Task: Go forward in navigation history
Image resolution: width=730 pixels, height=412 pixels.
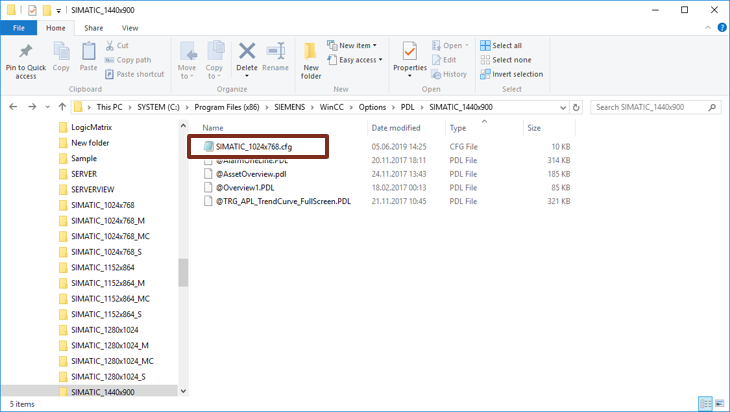Action: click(32, 107)
